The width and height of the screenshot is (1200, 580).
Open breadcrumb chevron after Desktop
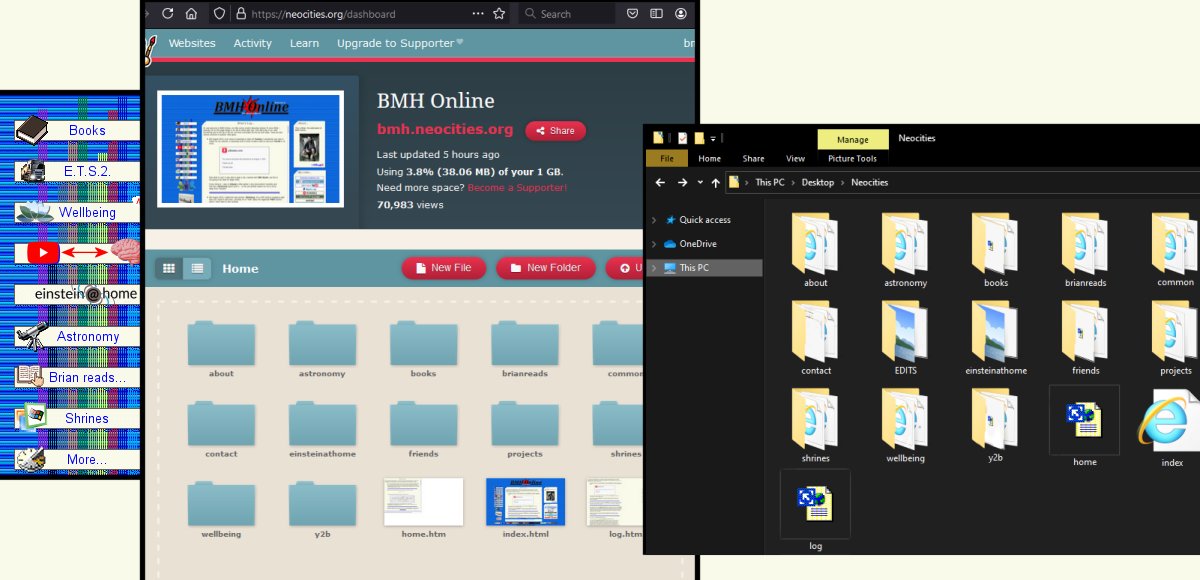843,183
